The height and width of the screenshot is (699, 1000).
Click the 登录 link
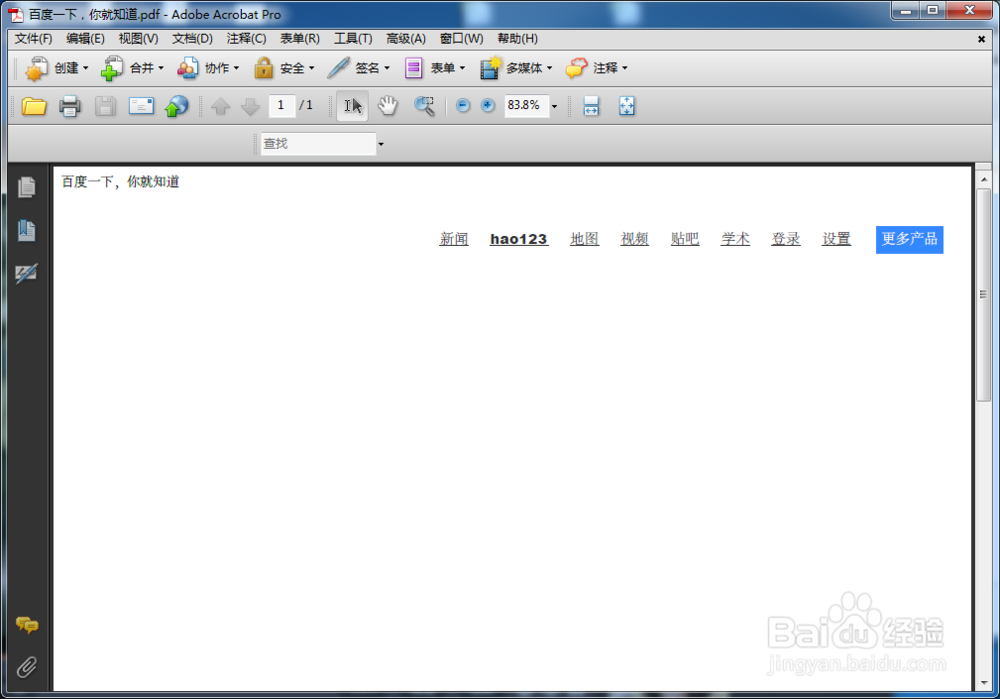tap(786, 239)
